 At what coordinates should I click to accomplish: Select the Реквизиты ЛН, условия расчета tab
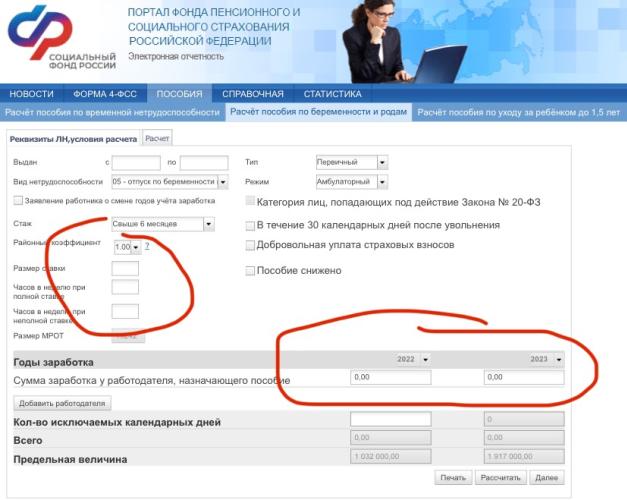click(73, 139)
